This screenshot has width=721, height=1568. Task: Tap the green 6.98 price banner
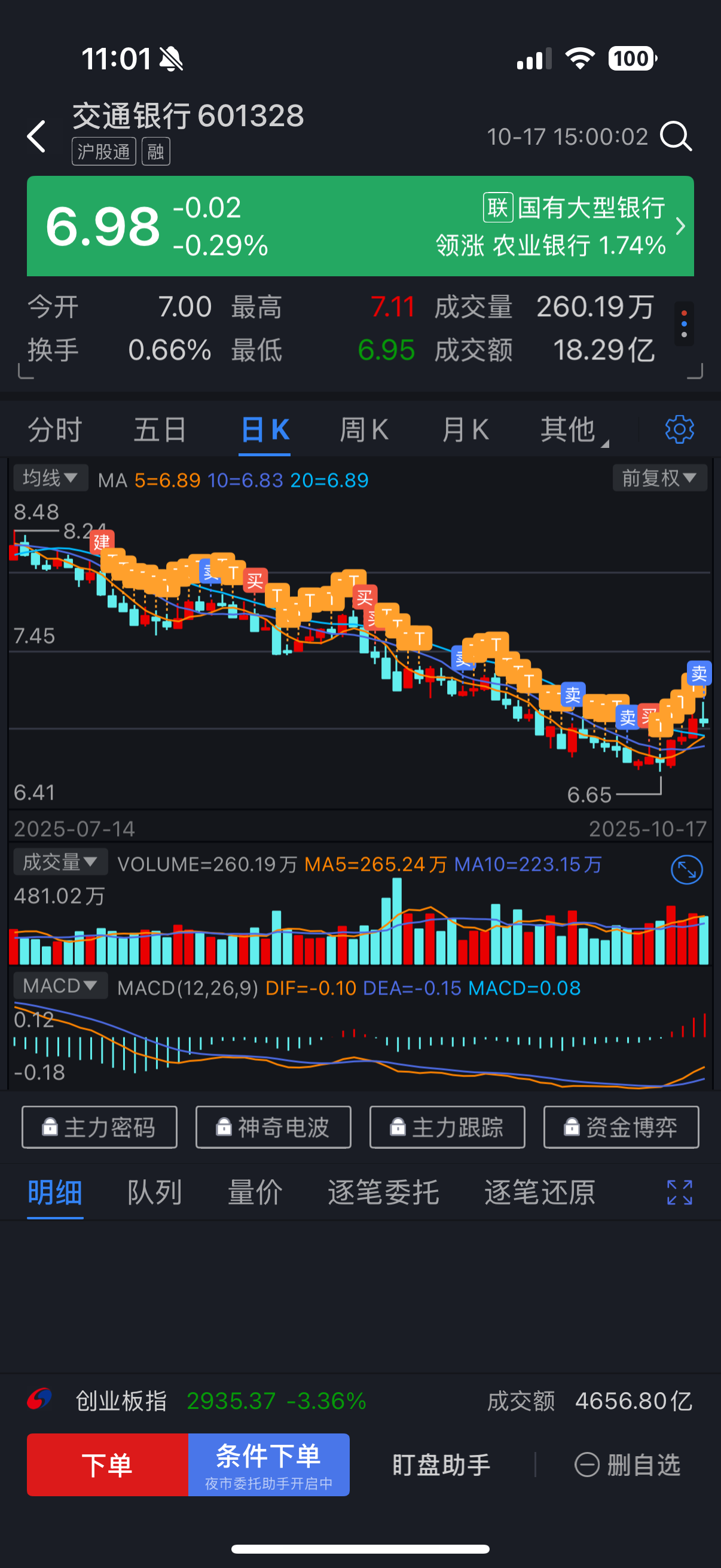point(360,226)
